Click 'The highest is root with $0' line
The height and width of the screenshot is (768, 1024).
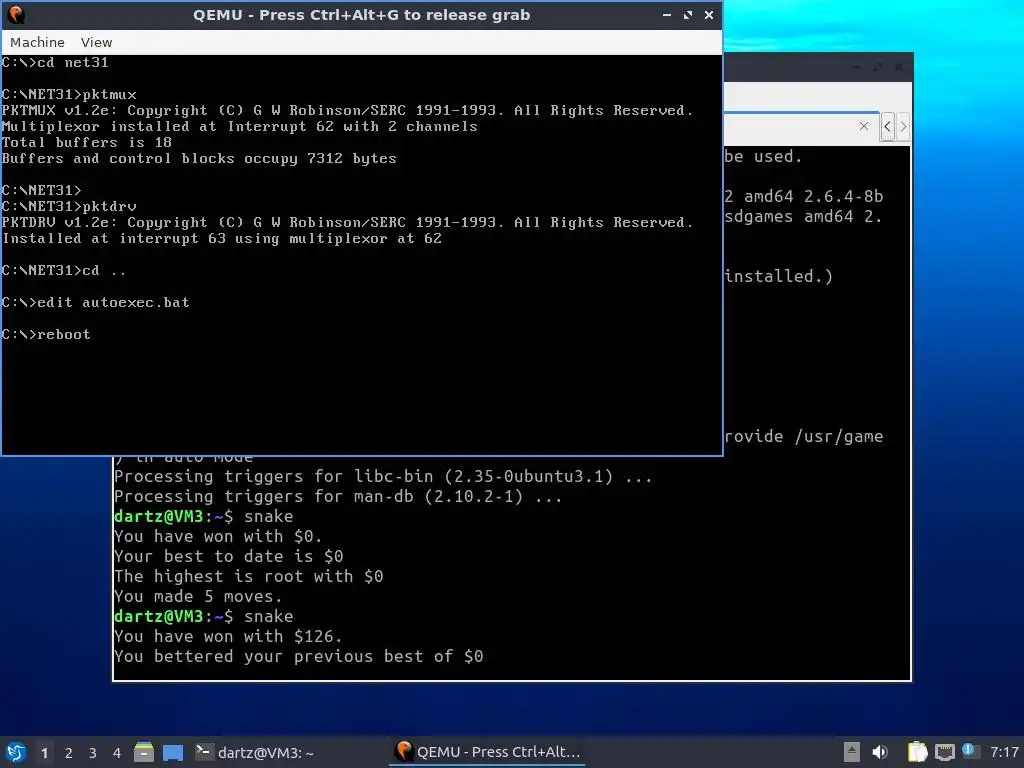(x=249, y=576)
